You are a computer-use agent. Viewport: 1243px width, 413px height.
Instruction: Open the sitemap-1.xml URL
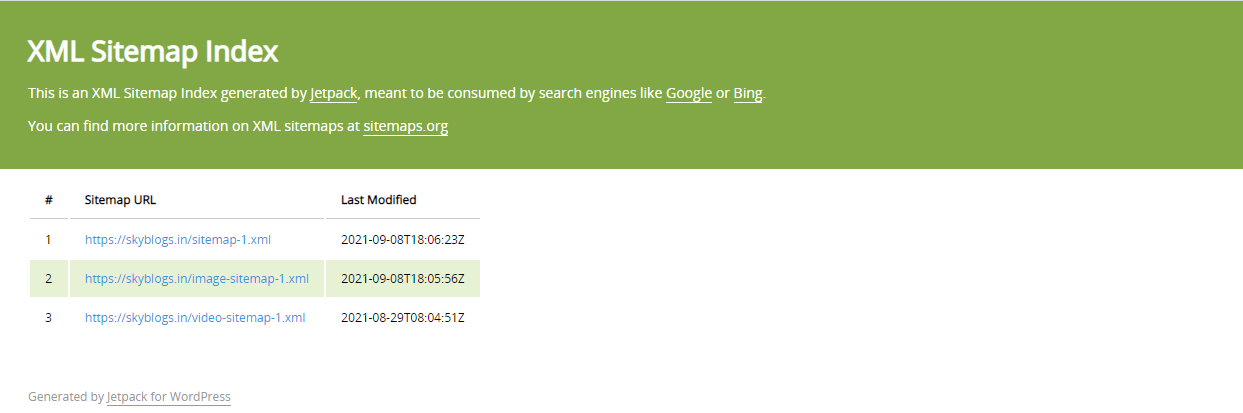(x=177, y=240)
